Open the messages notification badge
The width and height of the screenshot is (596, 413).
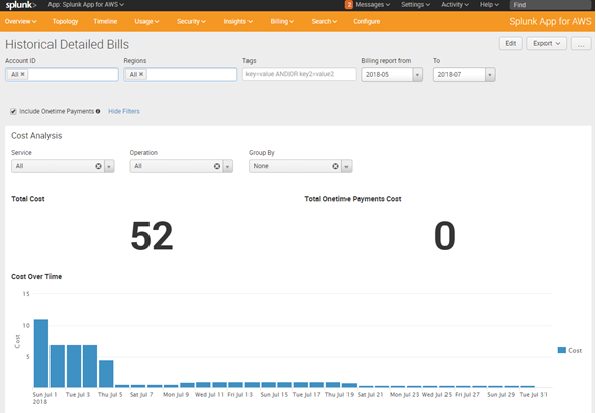(349, 5)
